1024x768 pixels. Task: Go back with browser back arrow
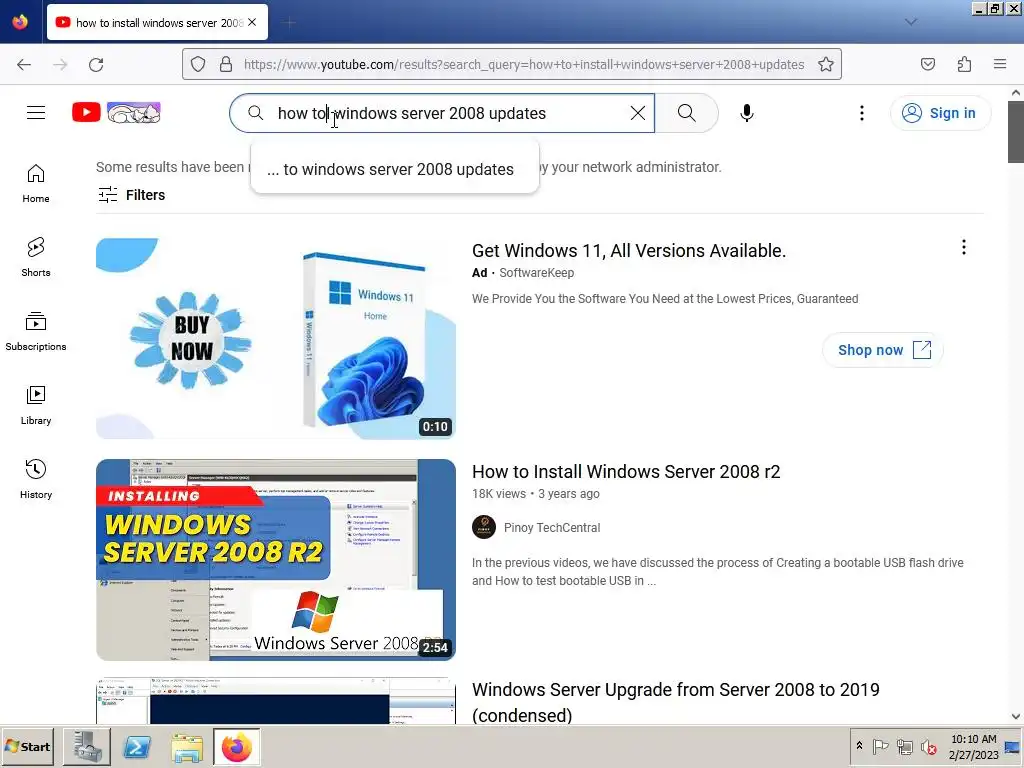pyautogui.click(x=24, y=64)
